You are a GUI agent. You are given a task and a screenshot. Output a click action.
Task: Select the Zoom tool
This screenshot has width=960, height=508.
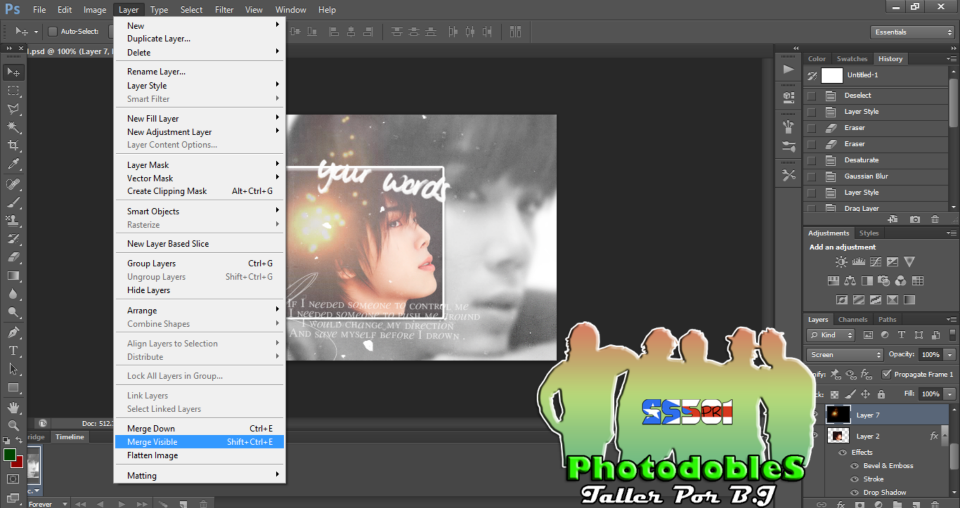(x=13, y=425)
